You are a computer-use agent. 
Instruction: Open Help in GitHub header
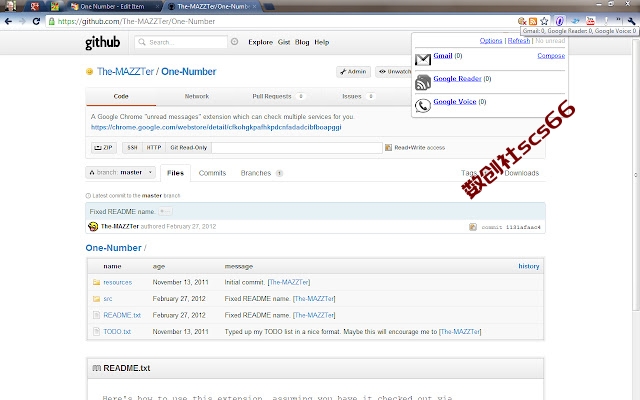tap(322, 42)
